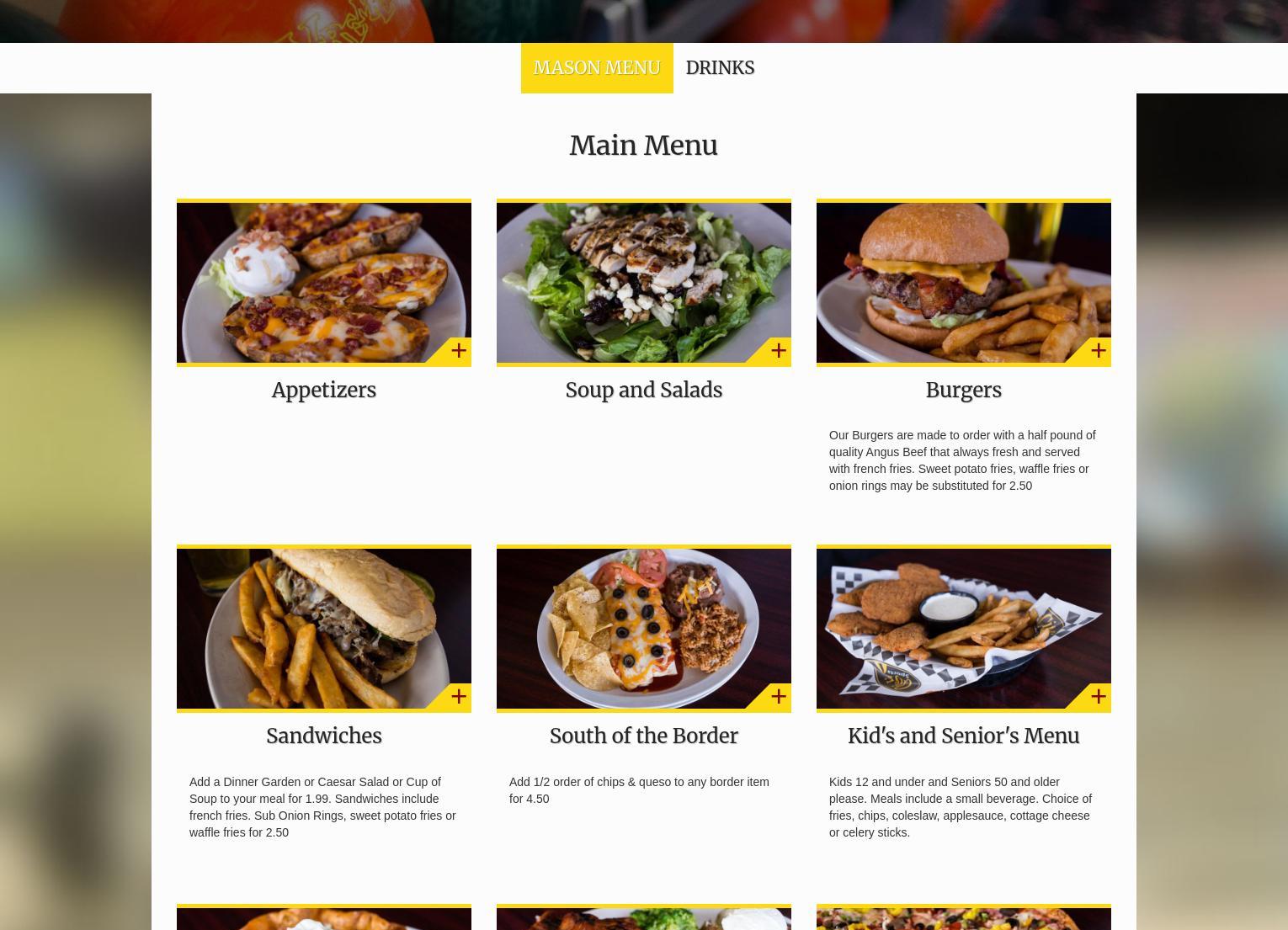The height and width of the screenshot is (930, 1288).
Task: Click Kid's and Senior's Menu heading
Action: 964,736
